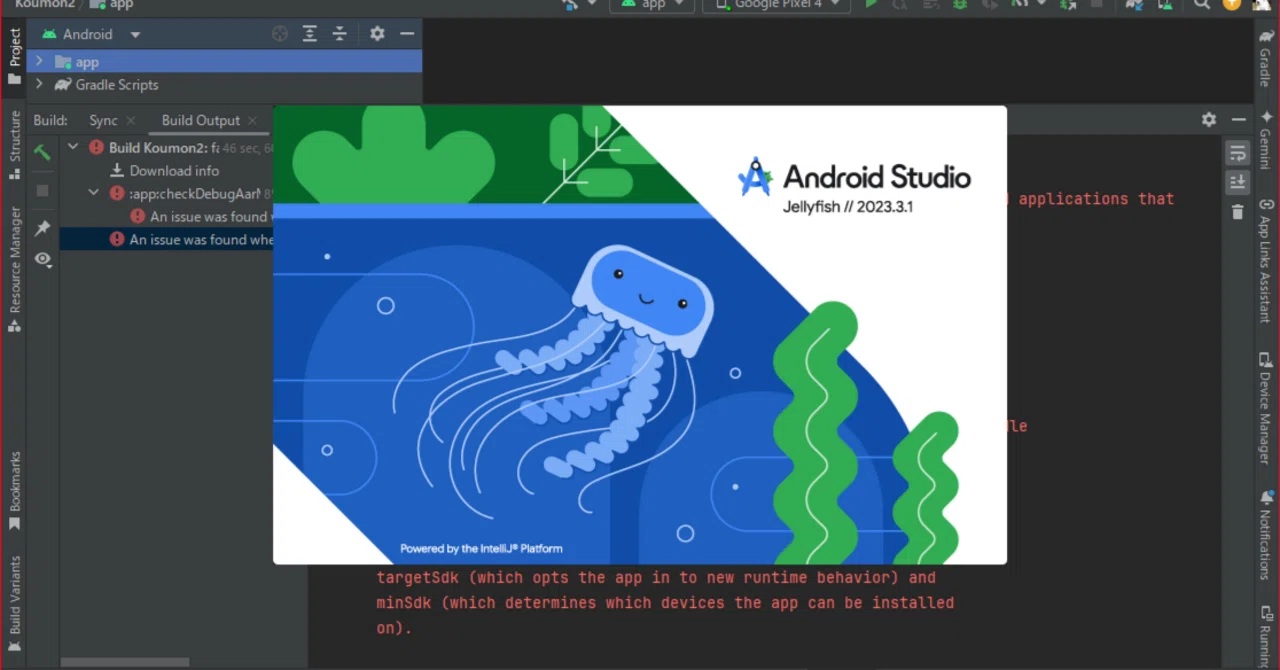Toggle the Resource Manager tool window
Screen dimensions: 1280x670
[15, 268]
